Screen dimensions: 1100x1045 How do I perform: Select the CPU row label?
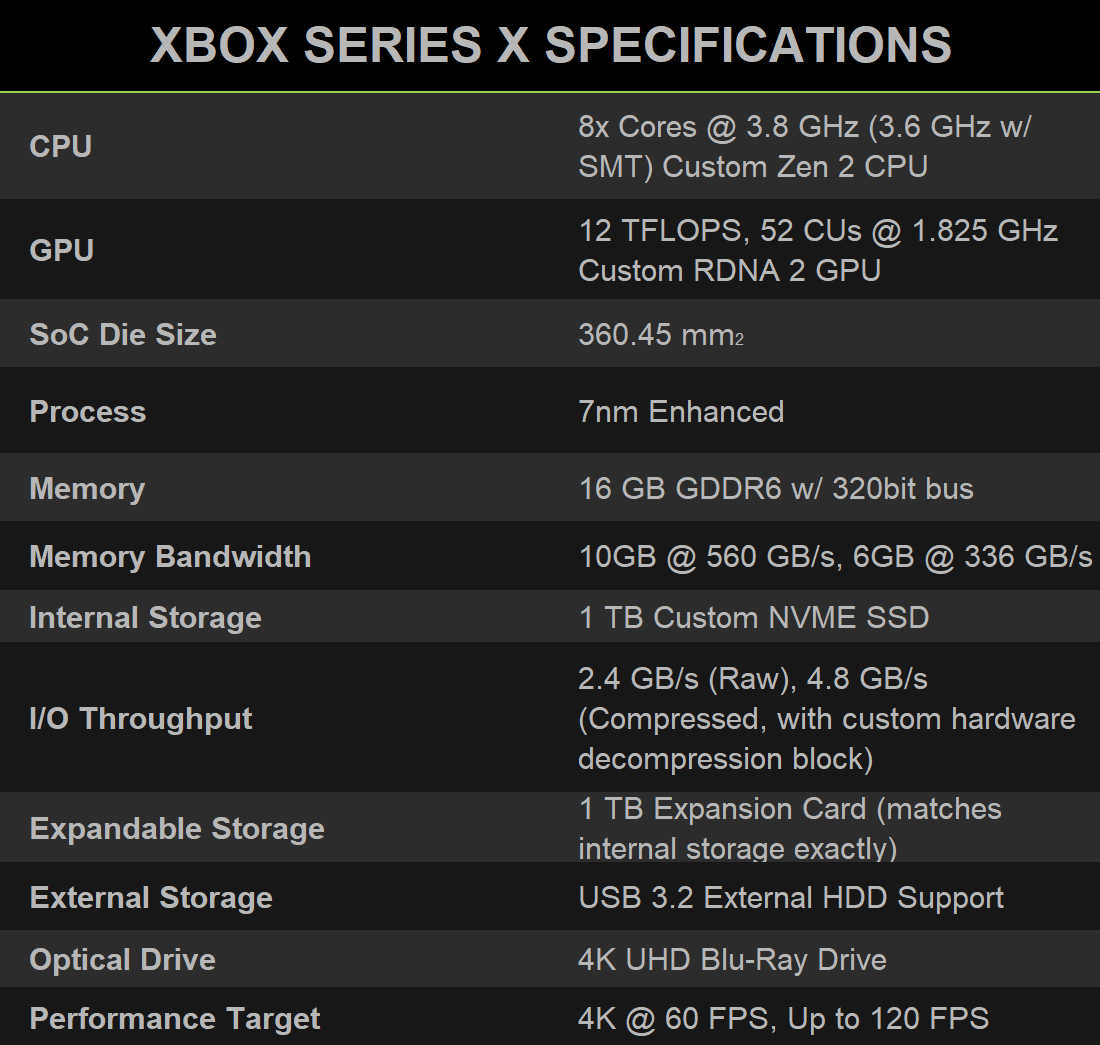click(61, 146)
